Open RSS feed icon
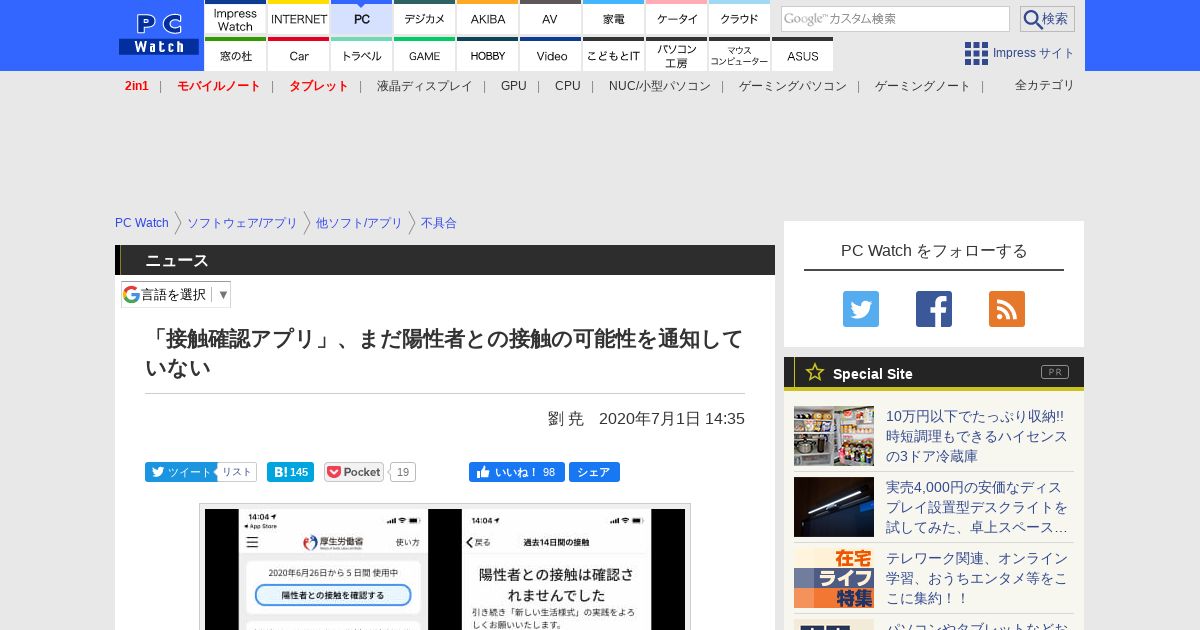This screenshot has width=1200, height=630. click(x=1007, y=309)
